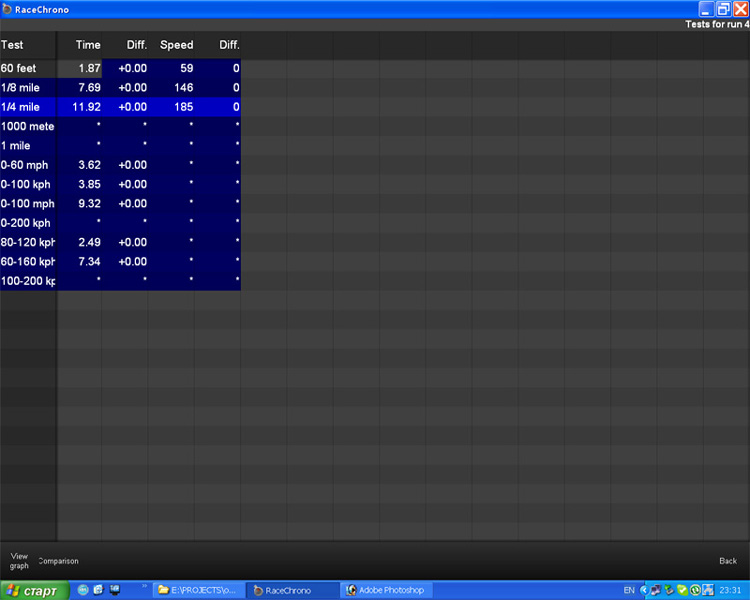Screen dimensions: 750x600
Task: Click the Time column header
Action: 88,45
